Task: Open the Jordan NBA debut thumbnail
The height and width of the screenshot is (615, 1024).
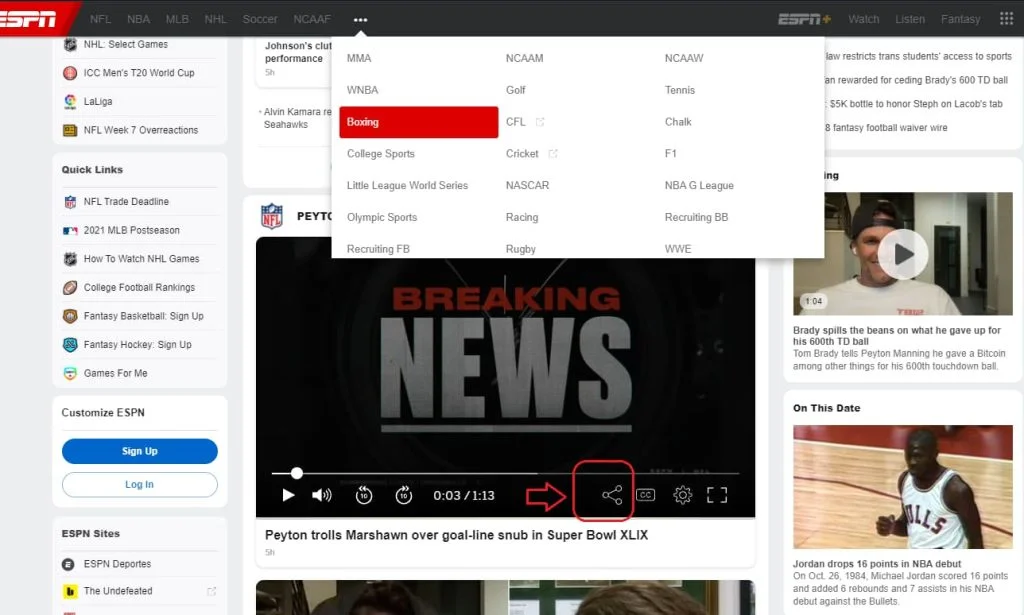Action: (x=903, y=487)
